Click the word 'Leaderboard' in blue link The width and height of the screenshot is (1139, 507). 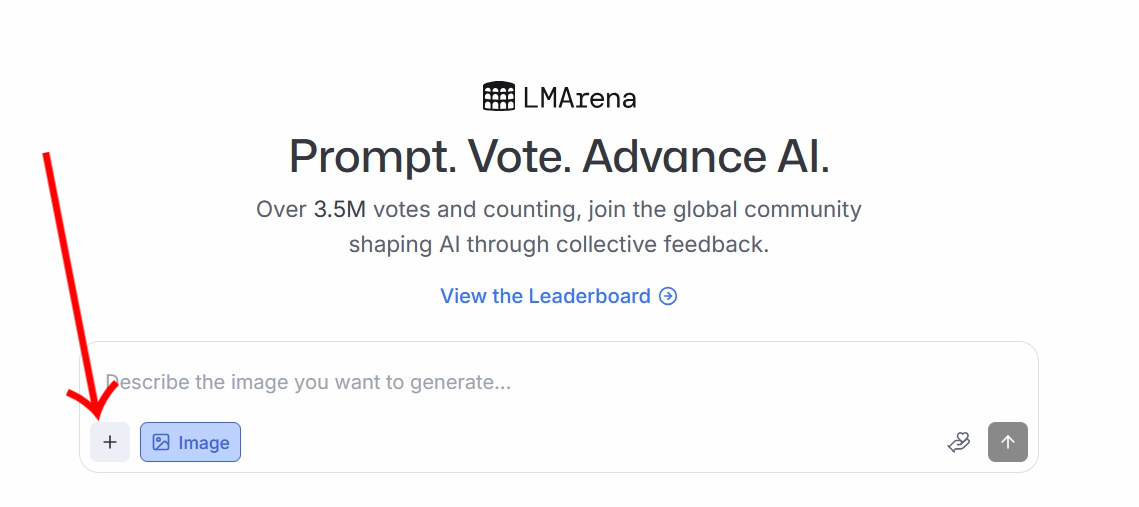[589, 296]
